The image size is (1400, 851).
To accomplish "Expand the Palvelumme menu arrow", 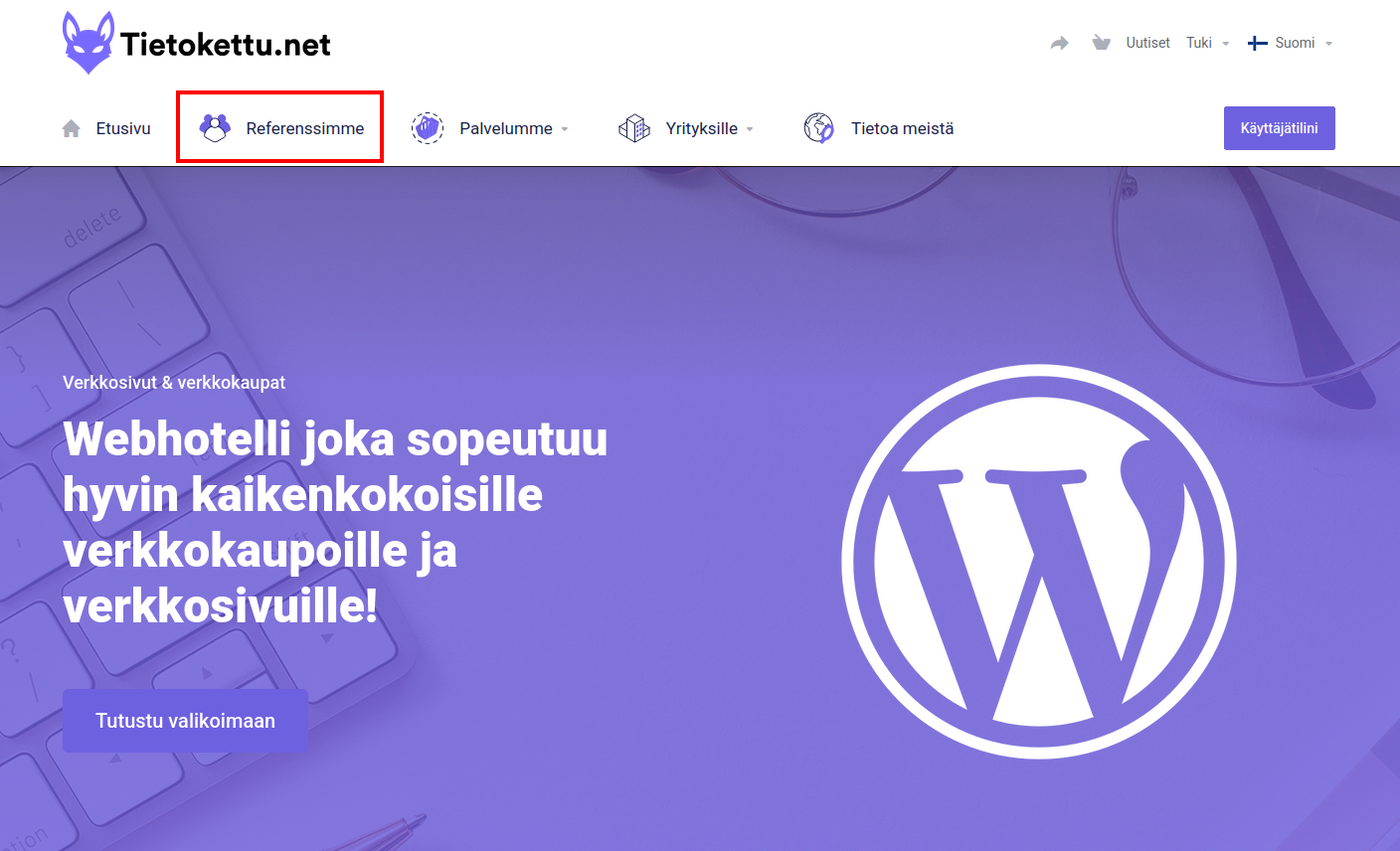I will click(x=565, y=129).
